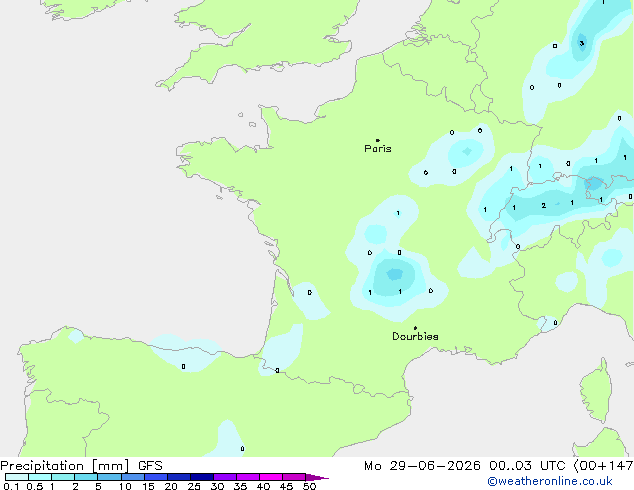Select legend swatch between 2 and 5
Image resolution: width=634 pixels, height=490 pixels.
86,477
